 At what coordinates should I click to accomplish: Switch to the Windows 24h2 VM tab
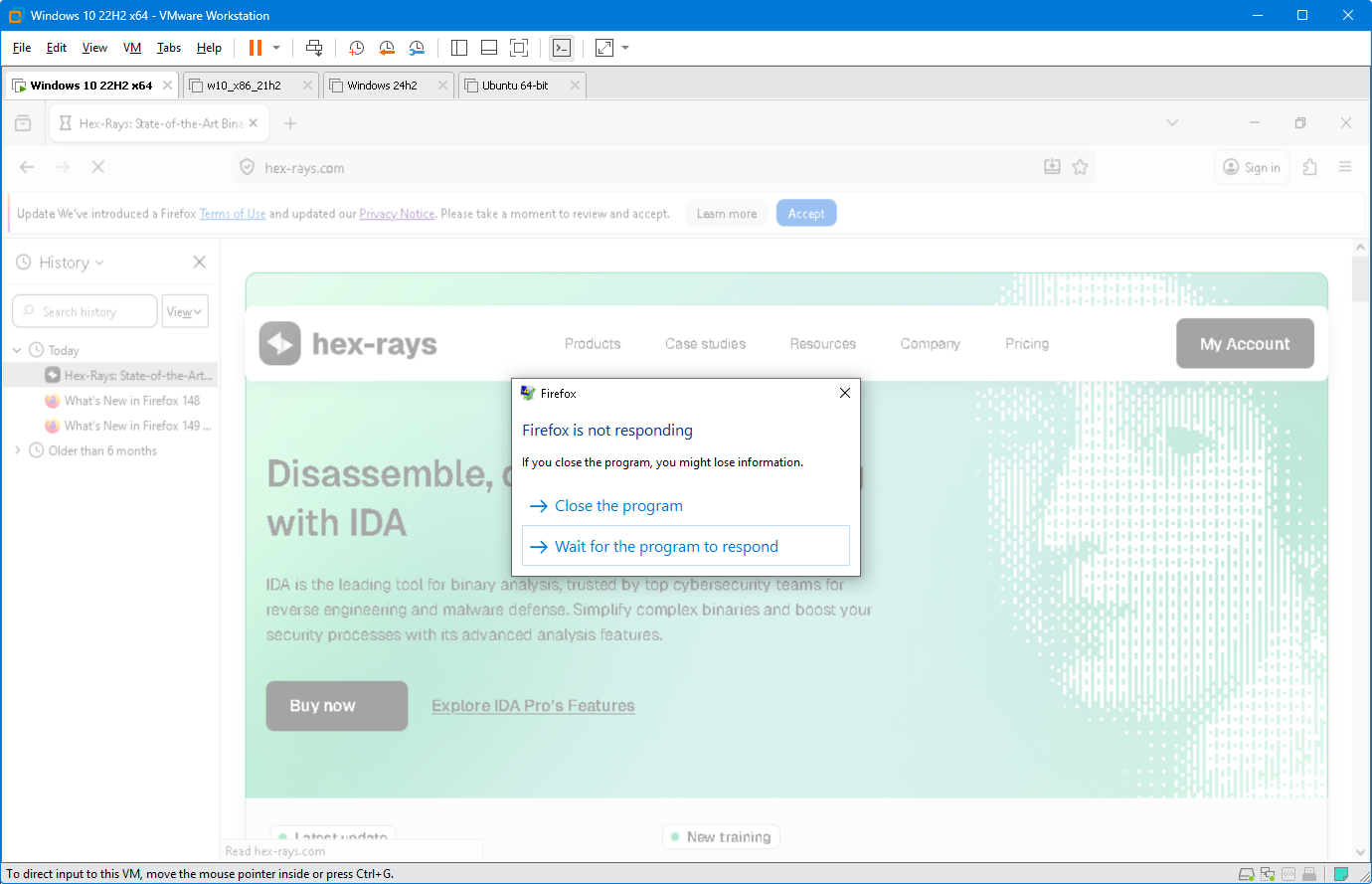(389, 86)
